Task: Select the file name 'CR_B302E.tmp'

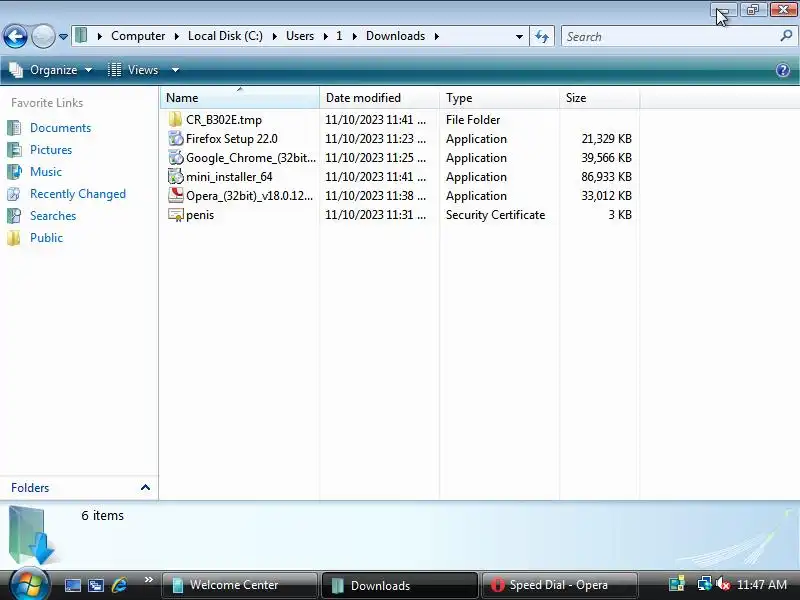Action: (224, 120)
